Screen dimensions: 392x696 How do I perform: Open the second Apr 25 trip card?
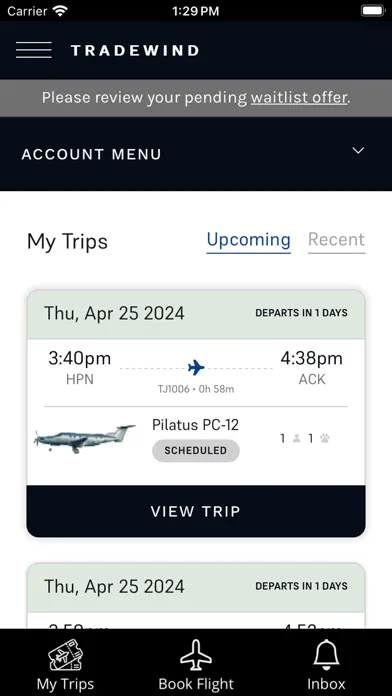(196, 596)
